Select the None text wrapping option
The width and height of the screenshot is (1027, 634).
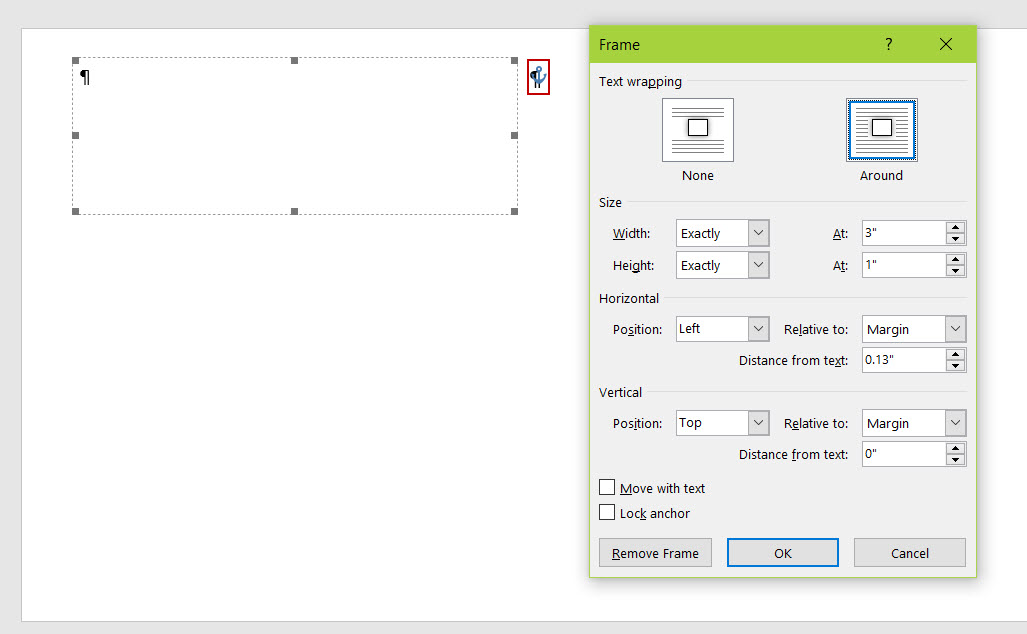698,130
